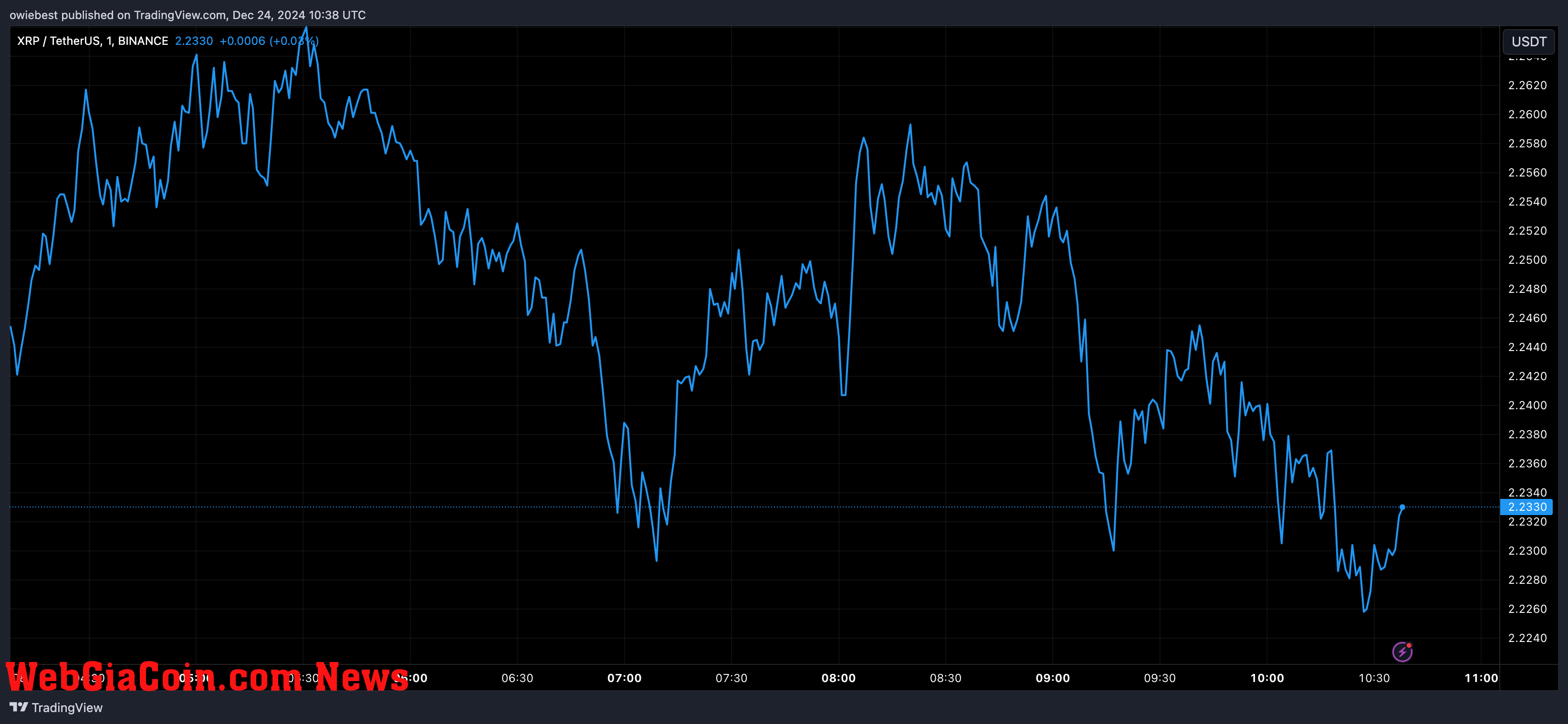Viewport: 1568px width, 724px height.
Task: Click the 2.2460 price axis label
Action: click(1527, 318)
